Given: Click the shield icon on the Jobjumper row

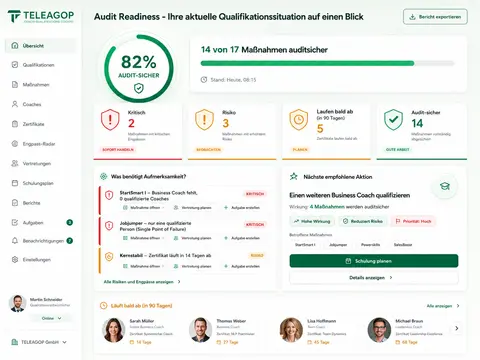Looking at the screenshot, I should (109, 226).
